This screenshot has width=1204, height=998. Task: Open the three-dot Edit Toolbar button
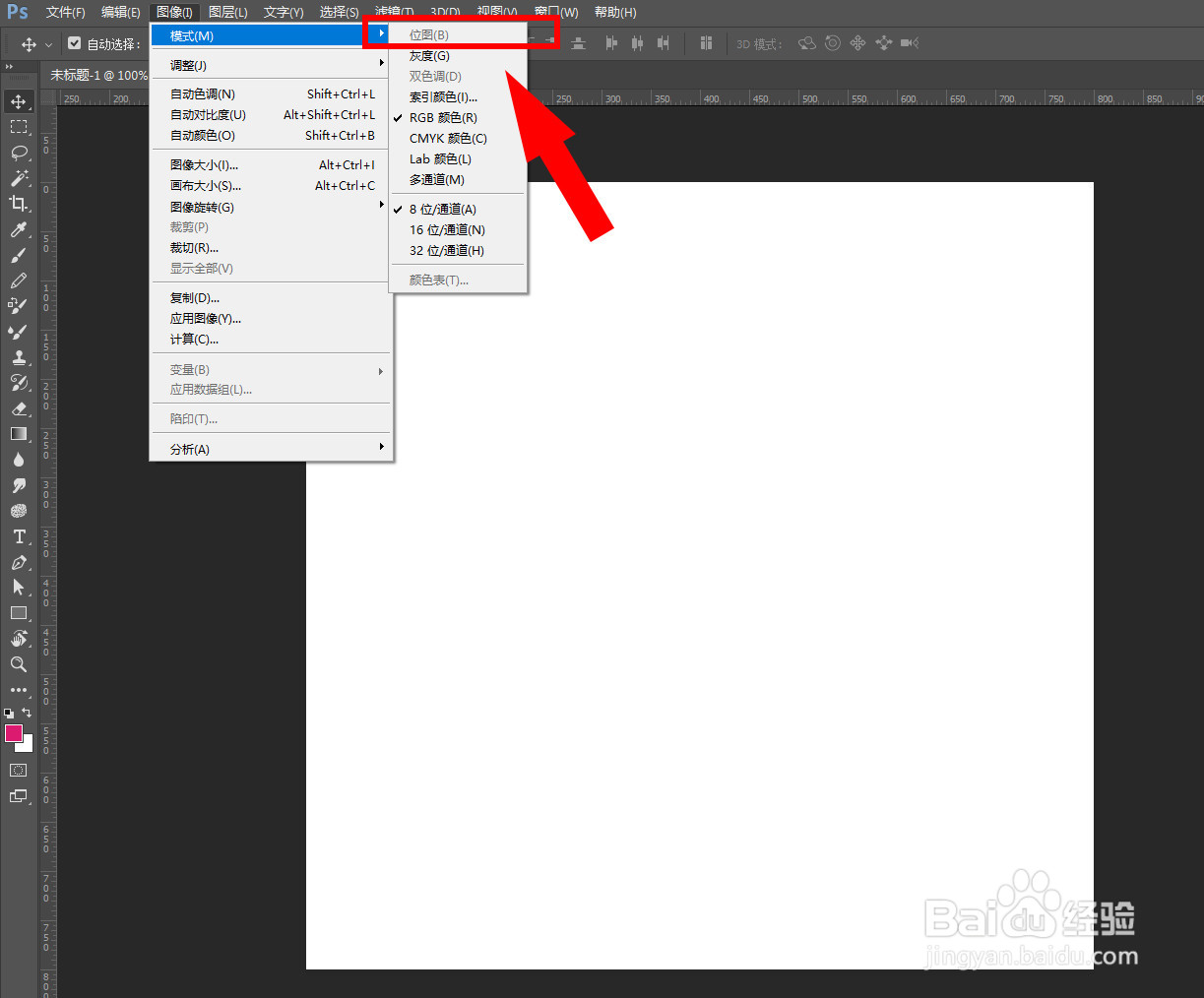click(x=19, y=690)
